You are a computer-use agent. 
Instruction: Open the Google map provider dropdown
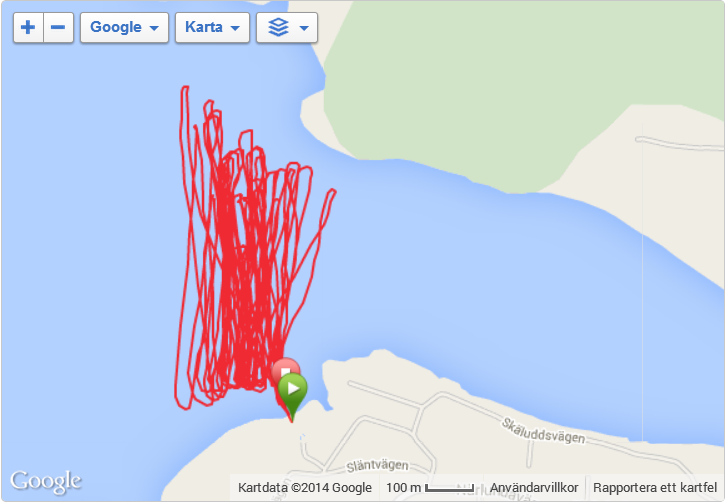click(x=124, y=27)
